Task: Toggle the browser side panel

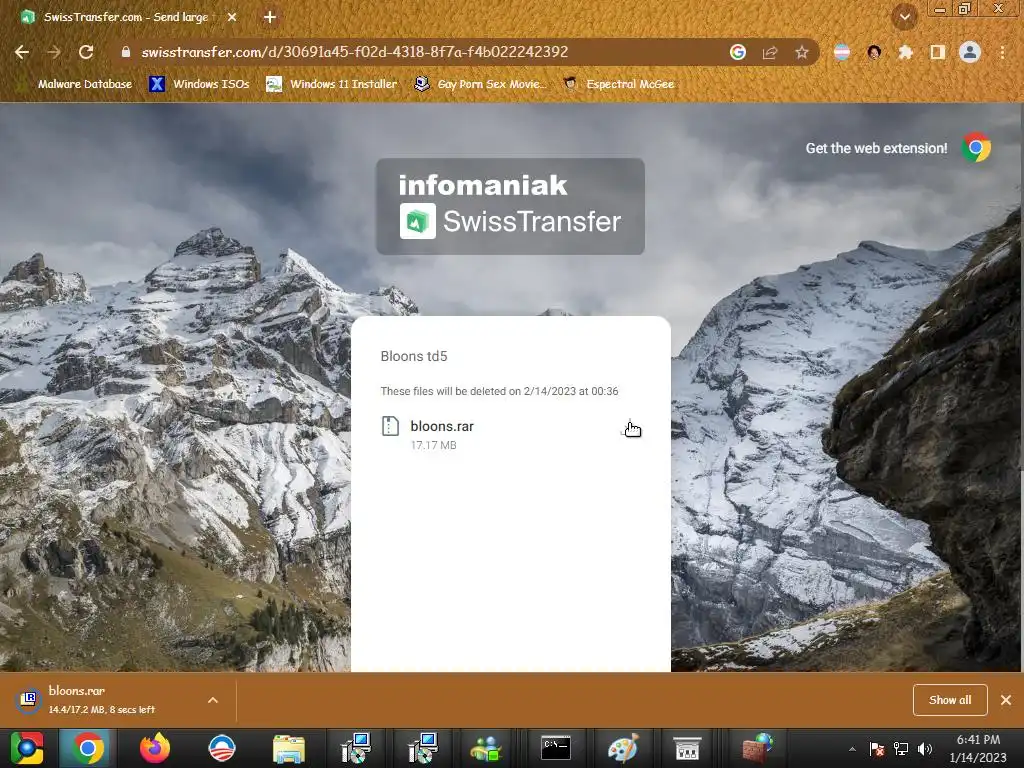Action: pyautogui.click(x=938, y=52)
